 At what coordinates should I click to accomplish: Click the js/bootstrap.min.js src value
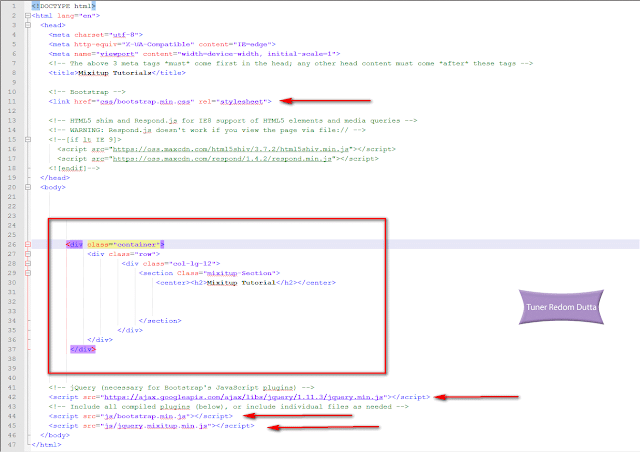pyautogui.click(x=145, y=416)
